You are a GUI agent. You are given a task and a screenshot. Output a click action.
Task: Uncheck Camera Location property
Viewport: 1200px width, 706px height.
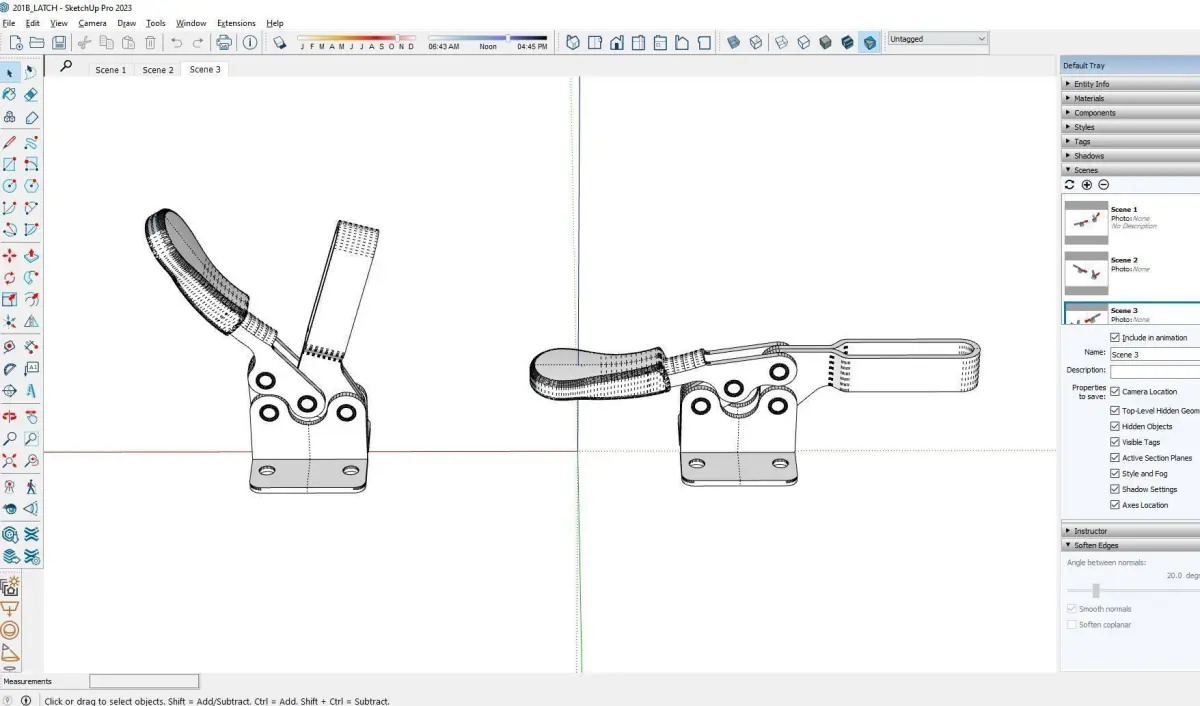[x=1115, y=391]
